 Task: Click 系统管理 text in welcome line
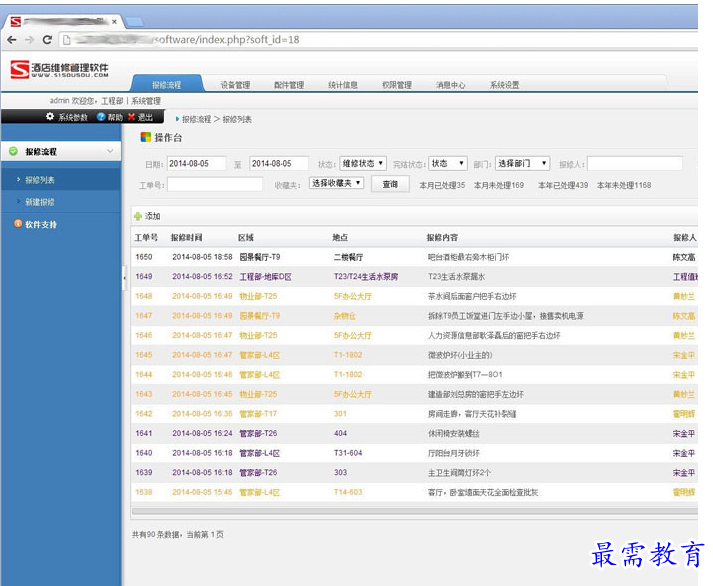point(146,101)
